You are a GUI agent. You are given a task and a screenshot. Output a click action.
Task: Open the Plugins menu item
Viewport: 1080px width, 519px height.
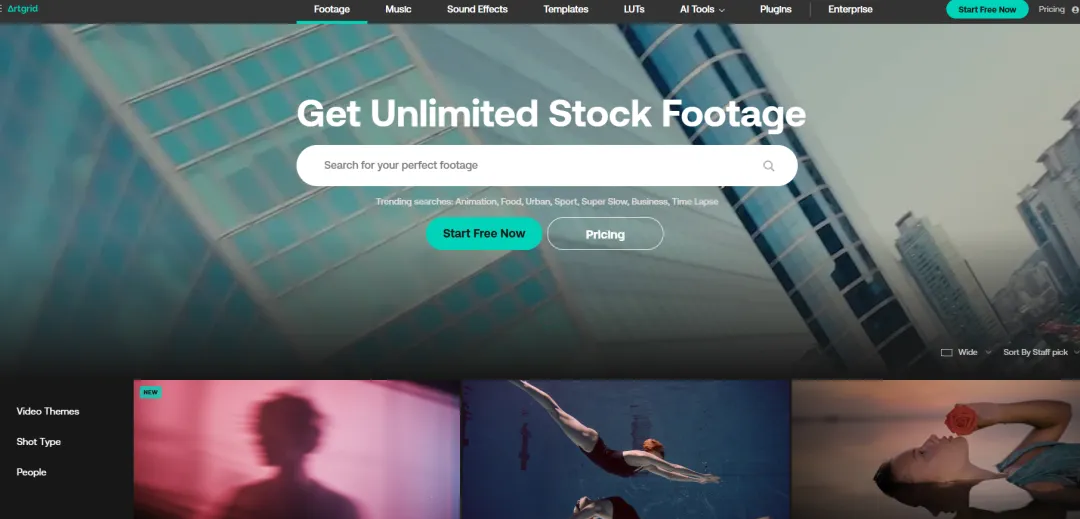click(x=776, y=10)
